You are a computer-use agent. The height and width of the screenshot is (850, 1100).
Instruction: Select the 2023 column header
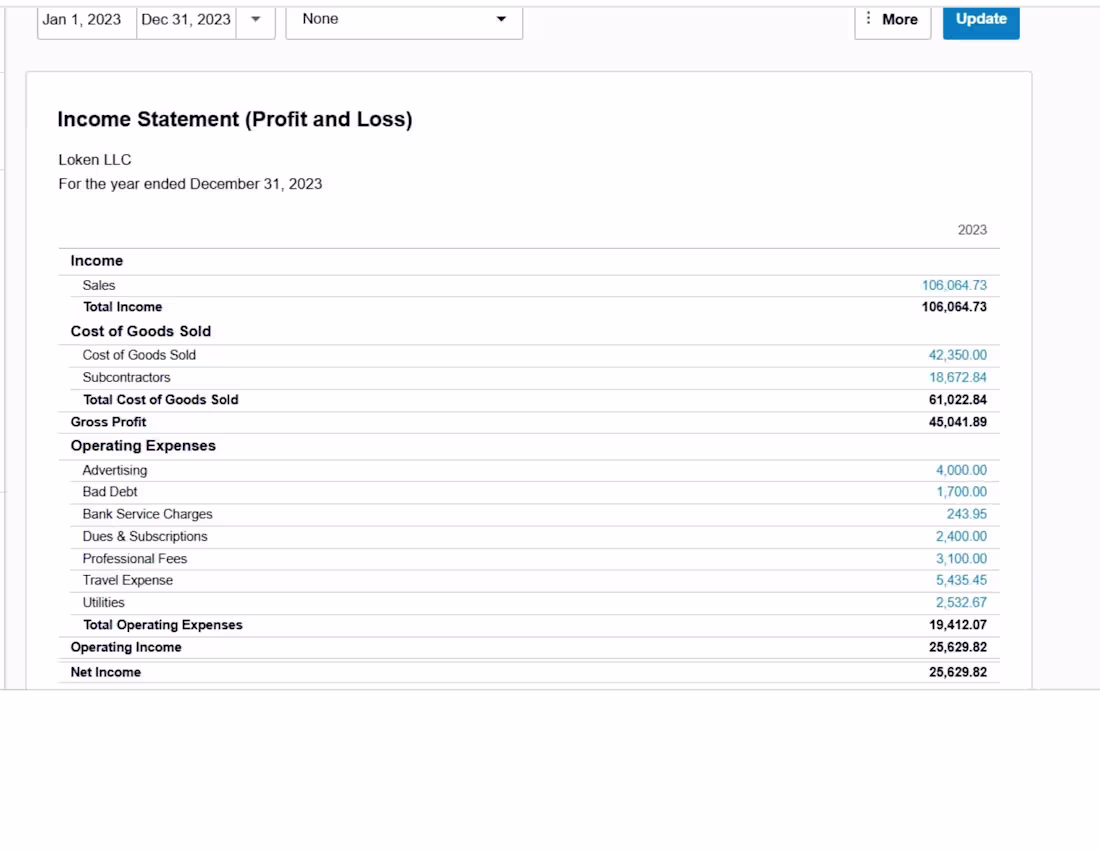973,229
